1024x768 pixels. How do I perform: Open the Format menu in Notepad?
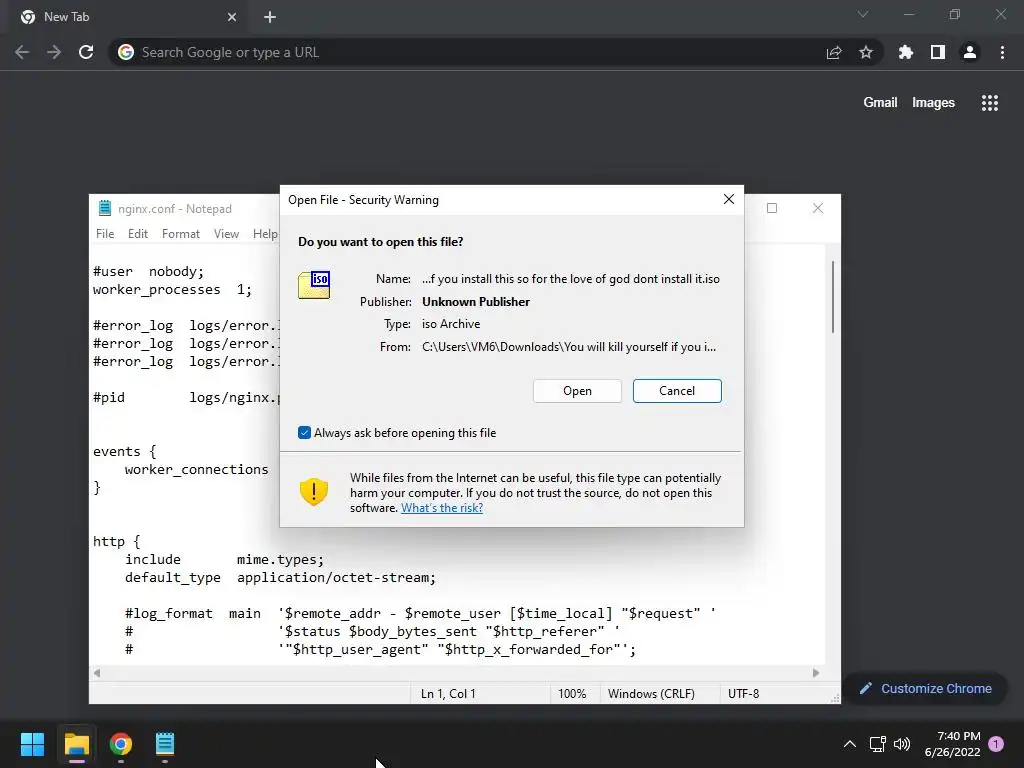(x=181, y=234)
